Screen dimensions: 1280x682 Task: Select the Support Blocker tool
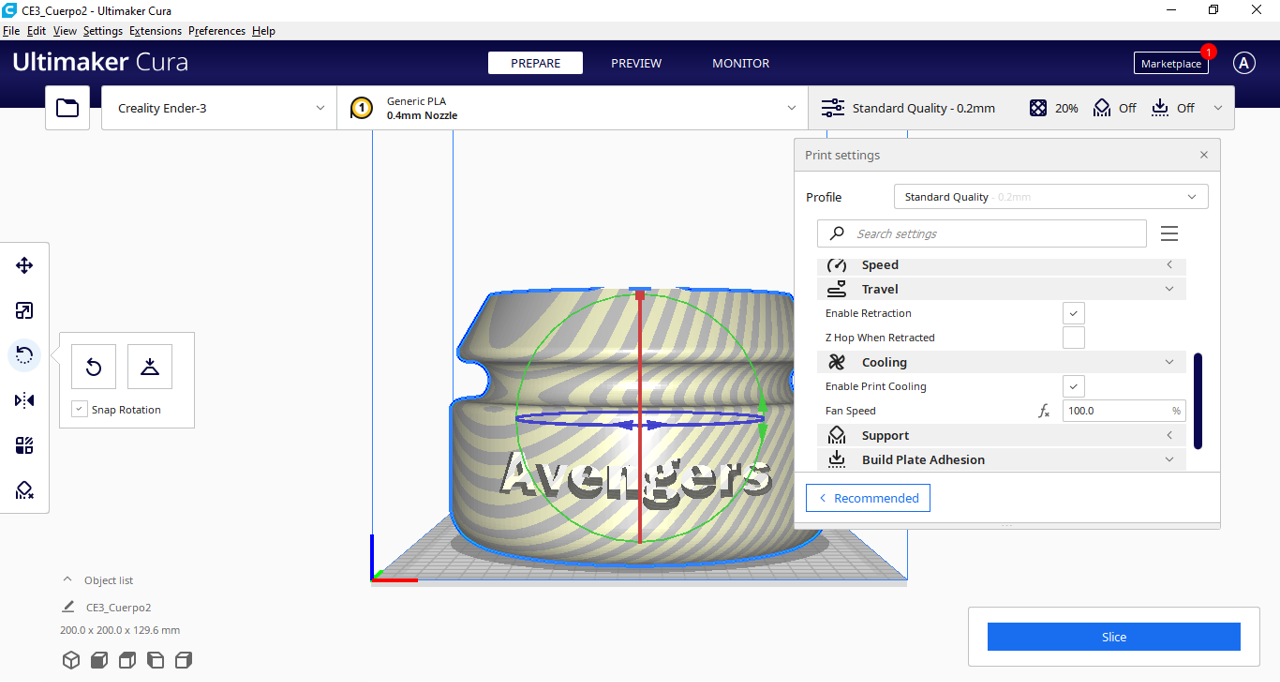[x=24, y=490]
